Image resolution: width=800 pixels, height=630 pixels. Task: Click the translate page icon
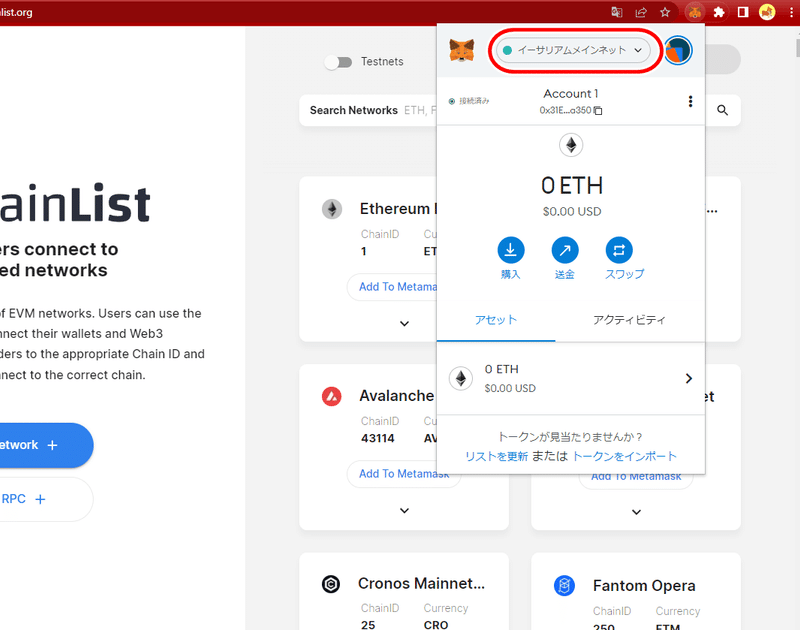point(617,12)
